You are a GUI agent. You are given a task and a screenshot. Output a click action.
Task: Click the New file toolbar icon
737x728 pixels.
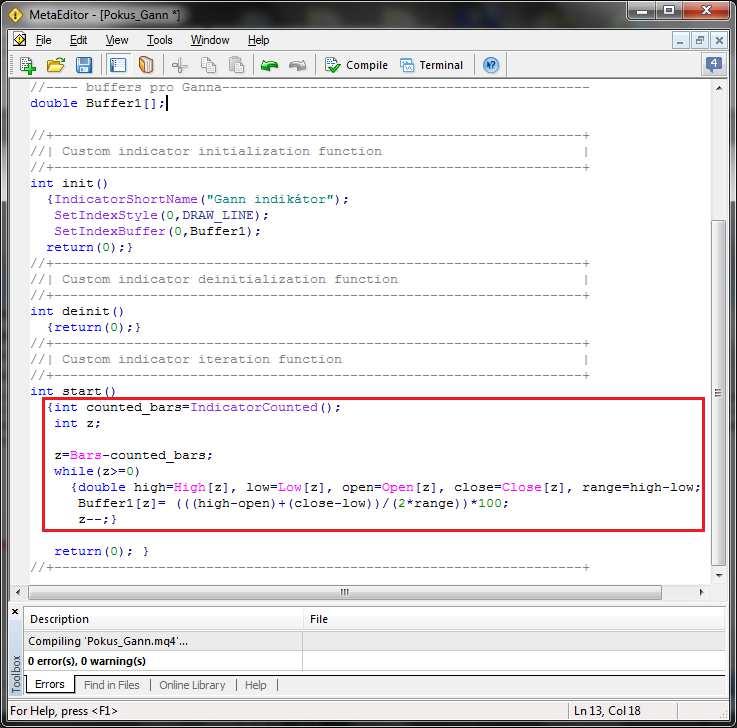[28, 65]
